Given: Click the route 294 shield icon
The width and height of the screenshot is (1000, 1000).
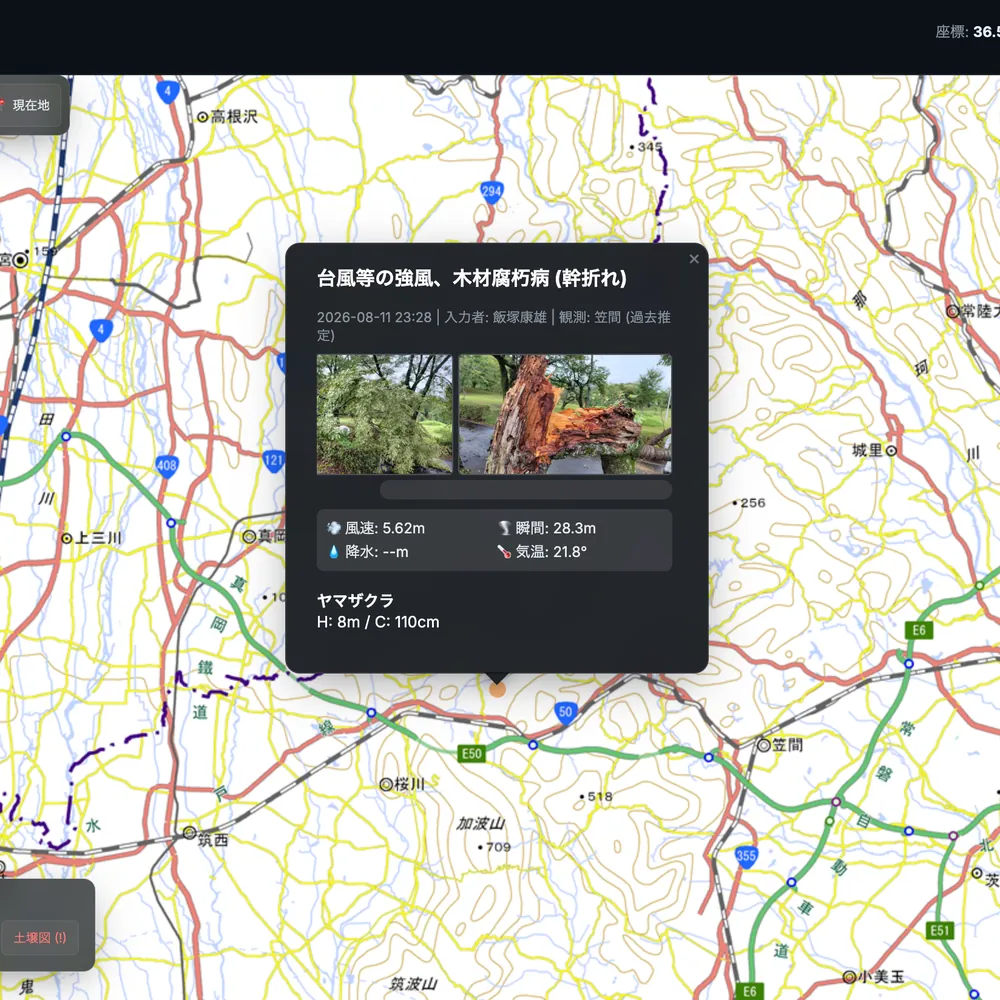Looking at the screenshot, I should point(492,192).
